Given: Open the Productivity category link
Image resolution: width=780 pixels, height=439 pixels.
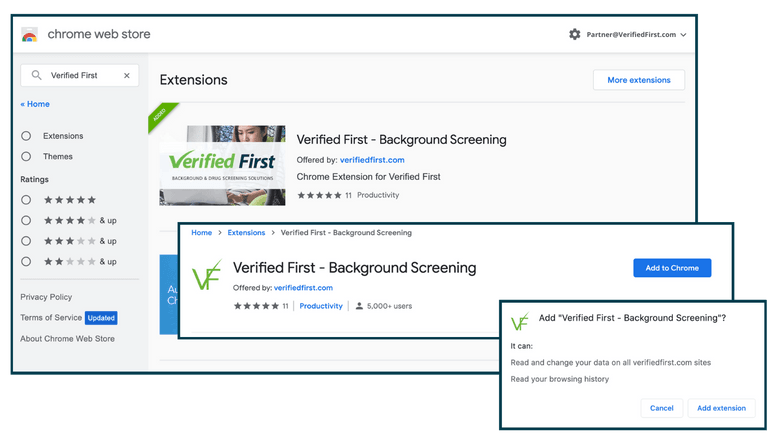Looking at the screenshot, I should pos(321,306).
